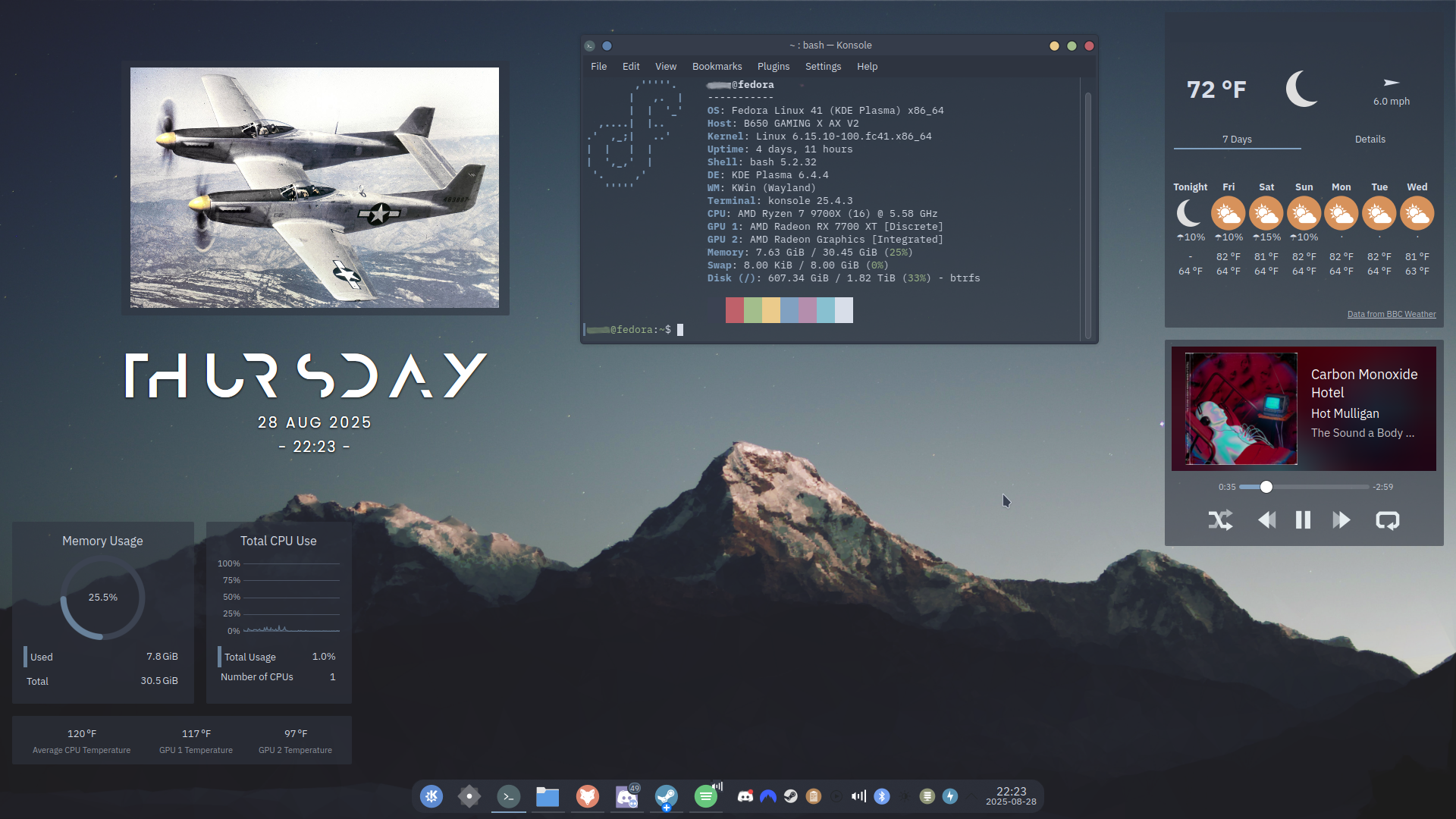
Task: Open the power management tray icon
Action: (x=950, y=796)
